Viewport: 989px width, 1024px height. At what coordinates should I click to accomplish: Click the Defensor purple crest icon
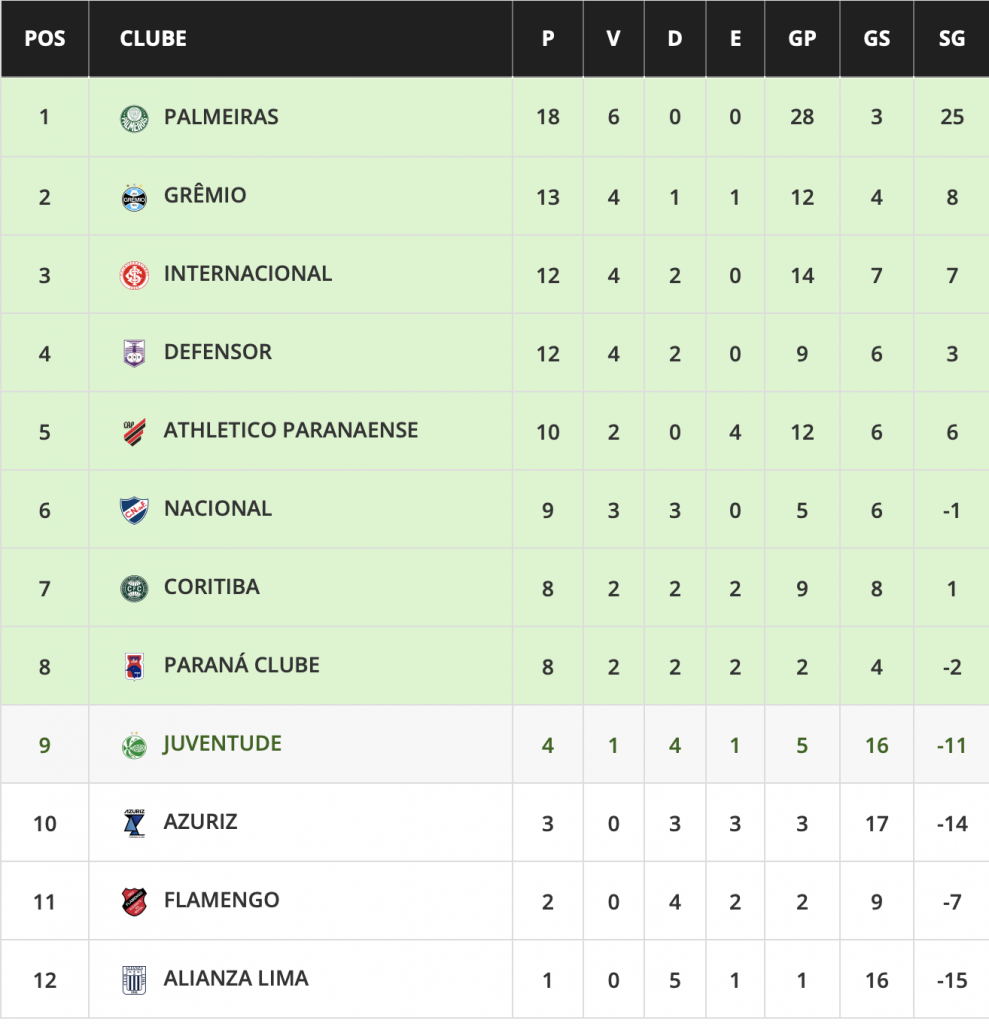pos(133,353)
